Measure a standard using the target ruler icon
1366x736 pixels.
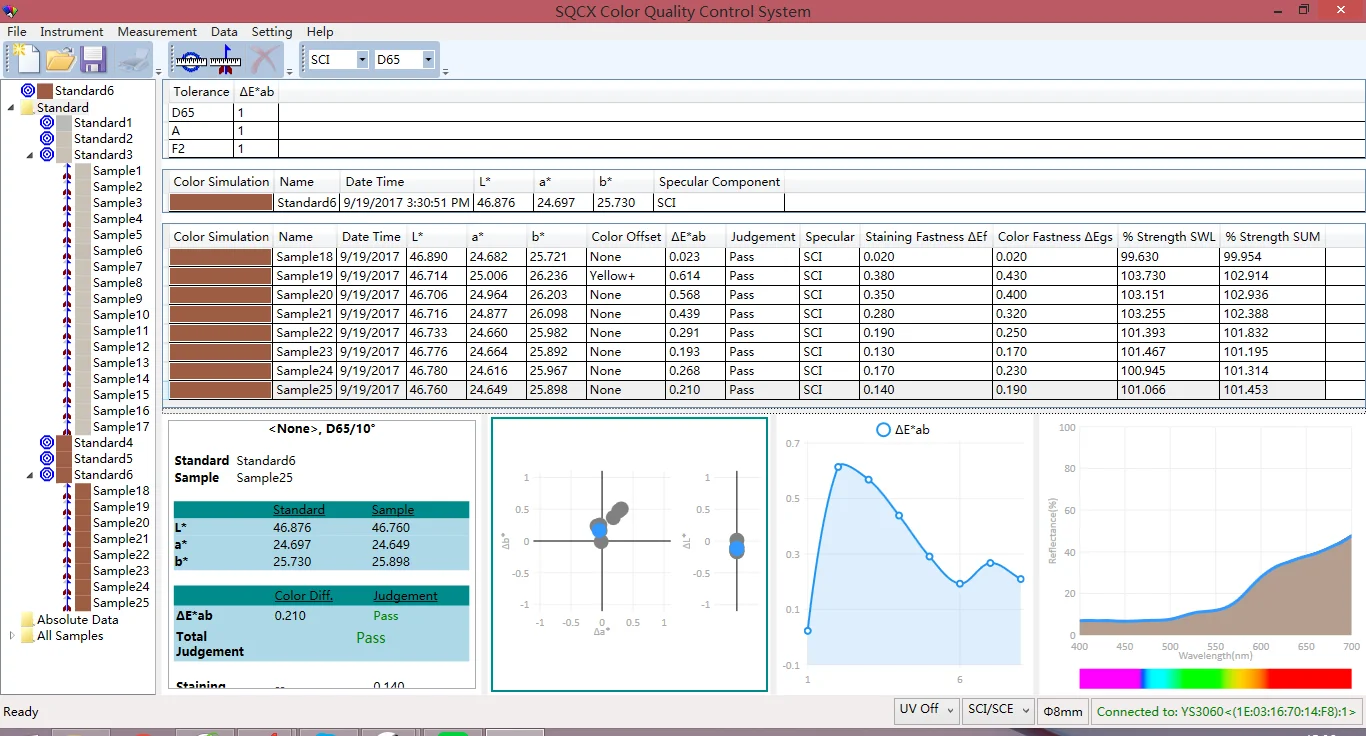(190, 60)
